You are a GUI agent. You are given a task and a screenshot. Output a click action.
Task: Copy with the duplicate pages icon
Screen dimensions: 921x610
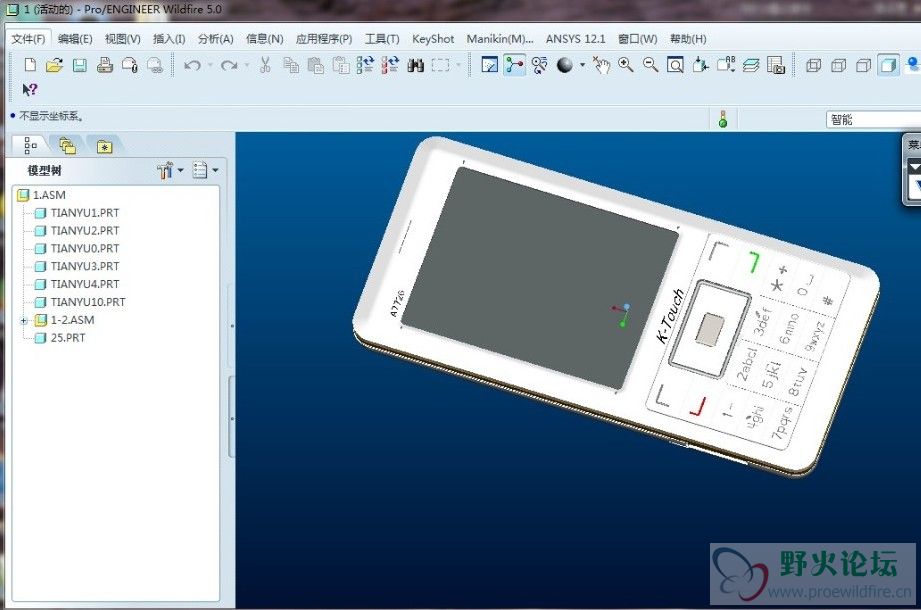tap(291, 65)
